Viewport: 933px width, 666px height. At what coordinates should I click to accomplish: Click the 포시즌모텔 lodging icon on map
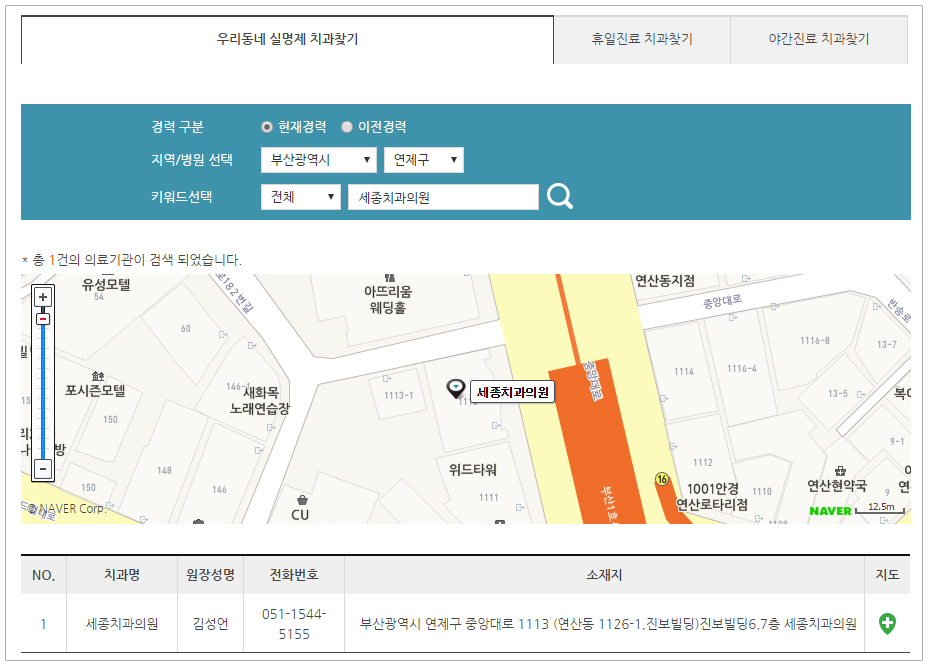point(96,375)
